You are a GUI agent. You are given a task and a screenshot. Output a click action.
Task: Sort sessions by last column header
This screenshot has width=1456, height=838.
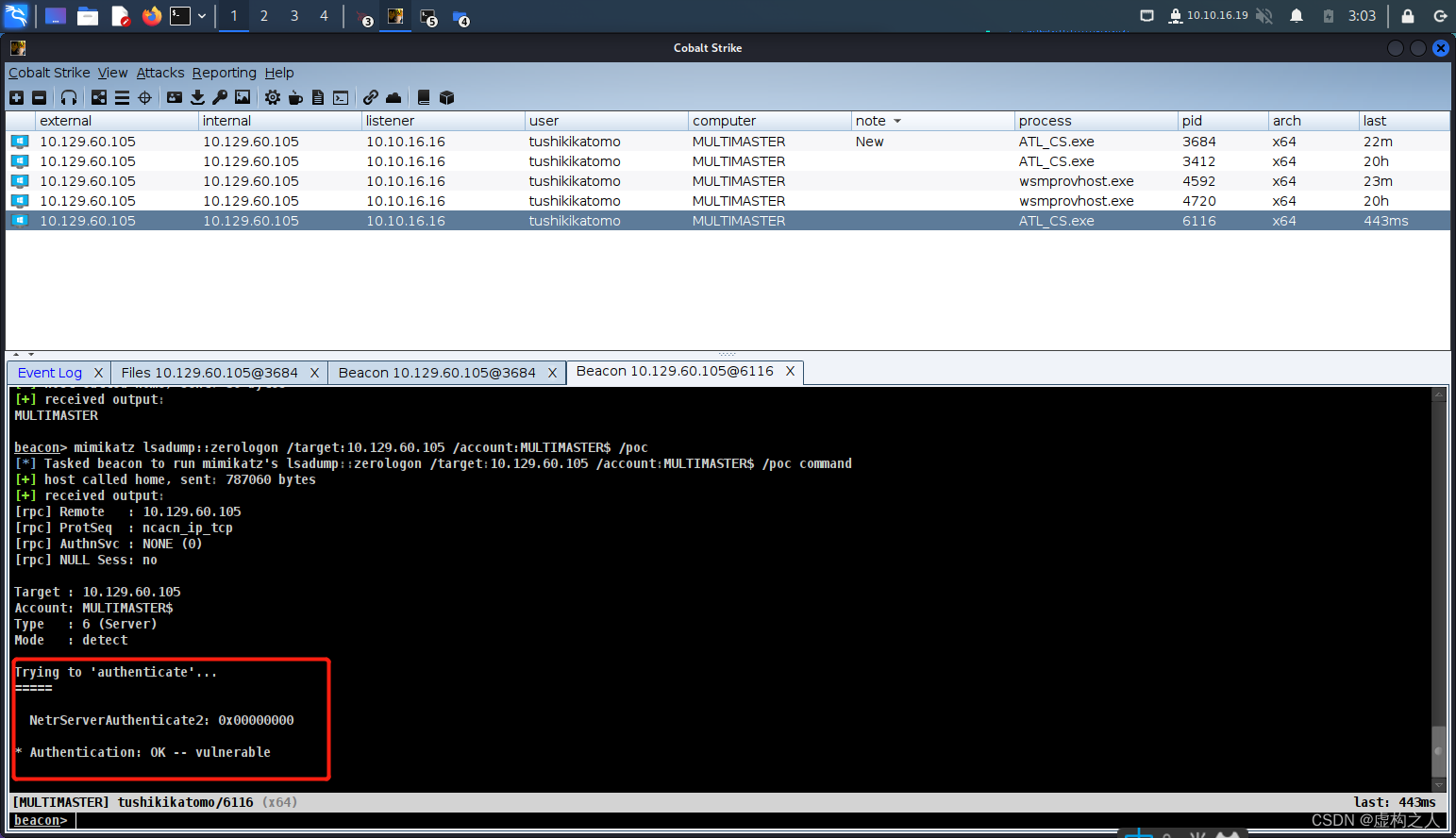[1404, 121]
